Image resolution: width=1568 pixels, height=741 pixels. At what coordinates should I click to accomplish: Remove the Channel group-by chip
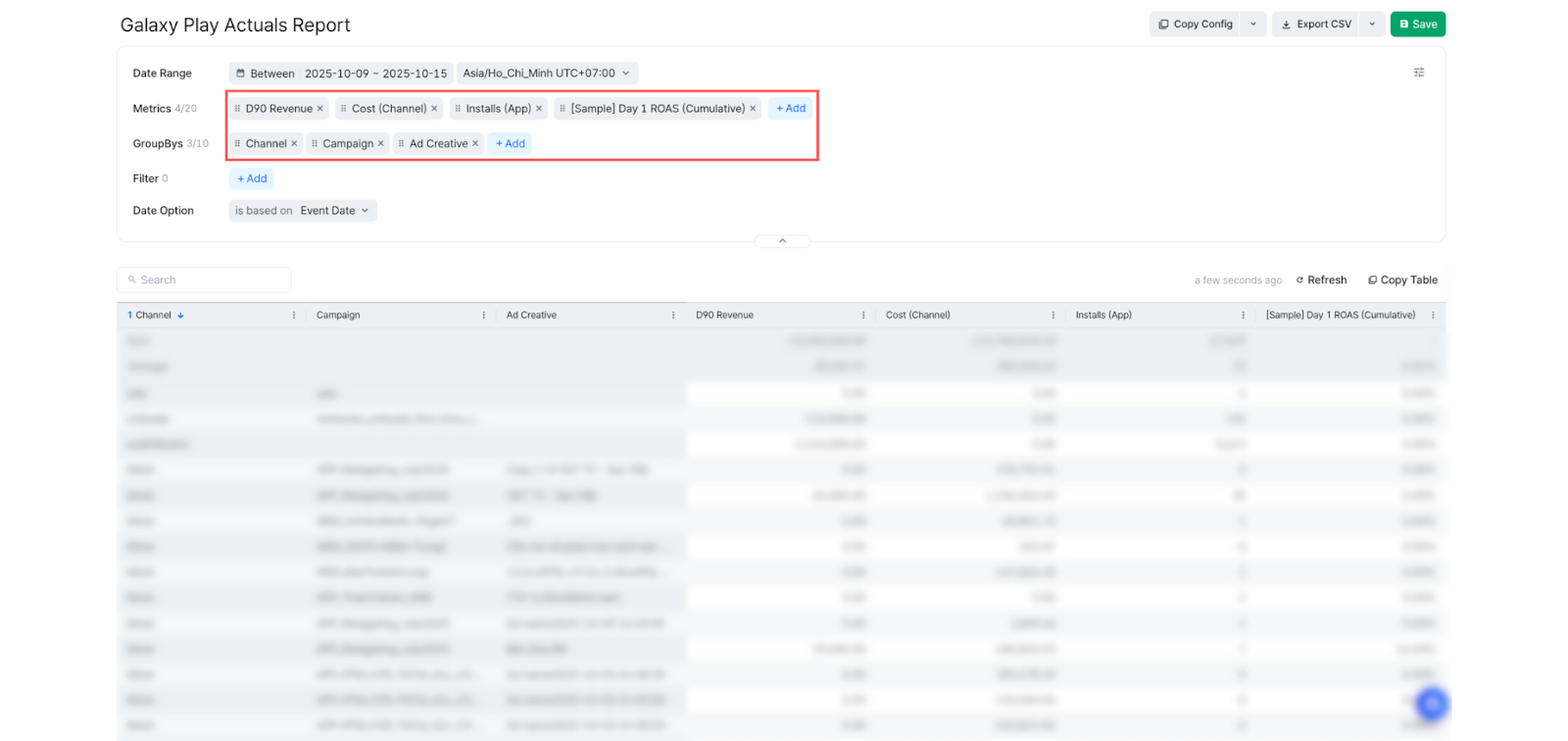point(294,144)
